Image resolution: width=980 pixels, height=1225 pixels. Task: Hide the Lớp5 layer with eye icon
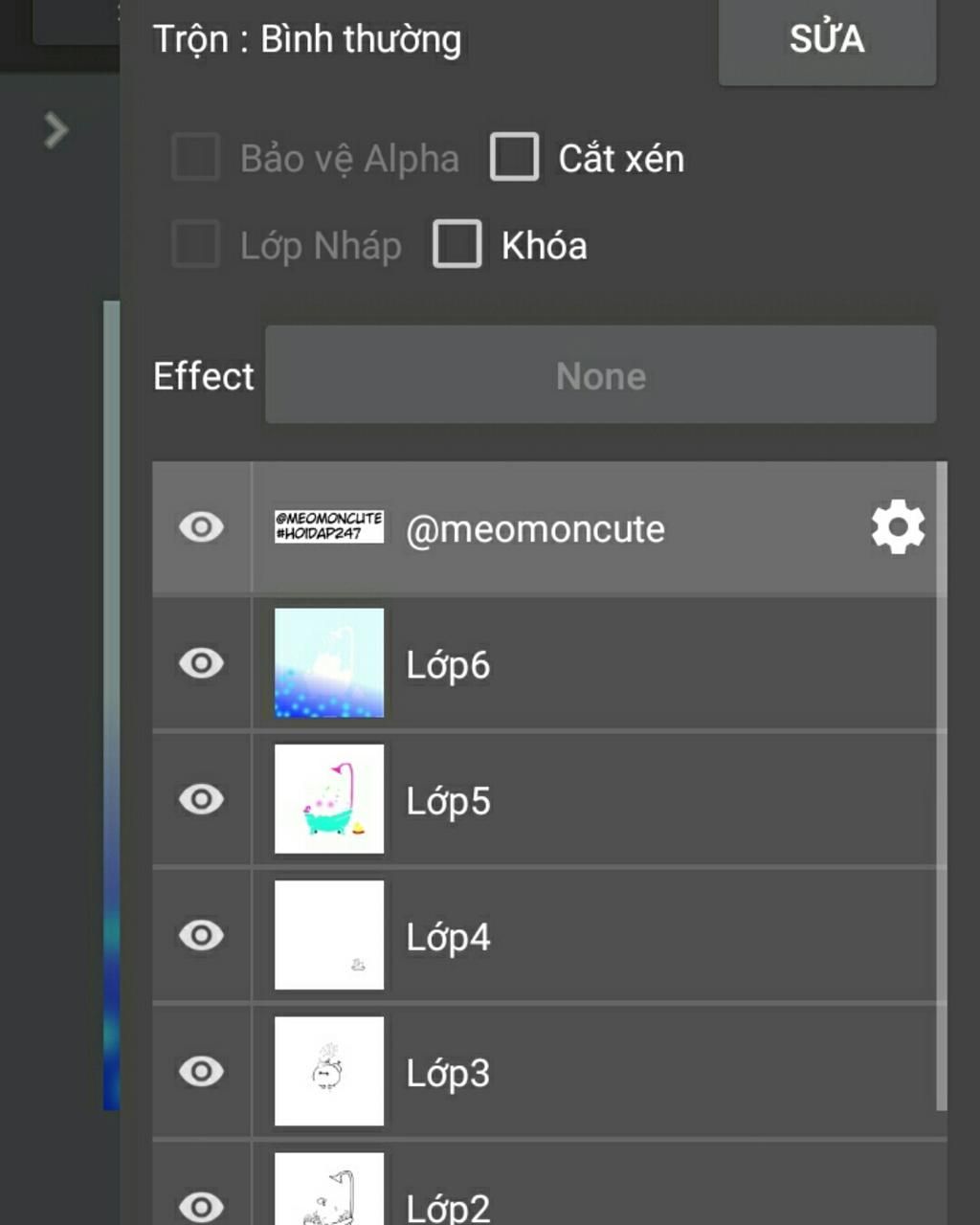pyautogui.click(x=201, y=799)
